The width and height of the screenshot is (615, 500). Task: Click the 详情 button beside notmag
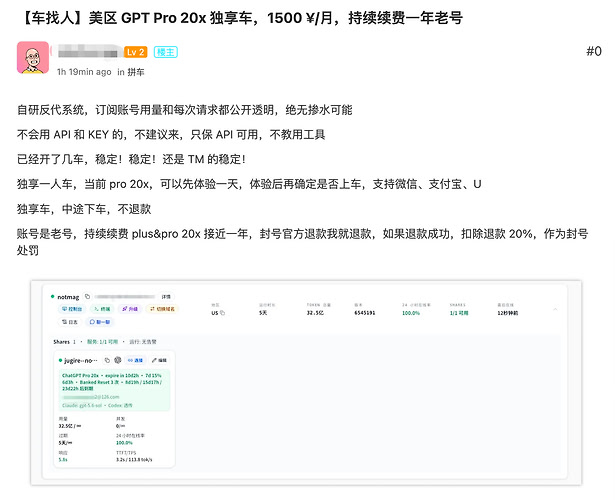[x=166, y=297]
